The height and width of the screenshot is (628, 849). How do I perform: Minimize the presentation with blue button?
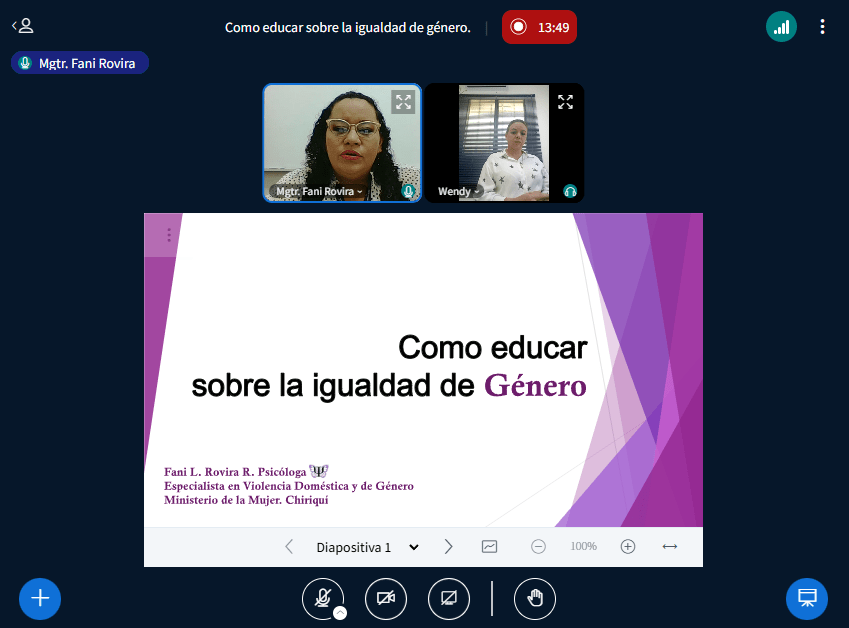[x=807, y=599]
